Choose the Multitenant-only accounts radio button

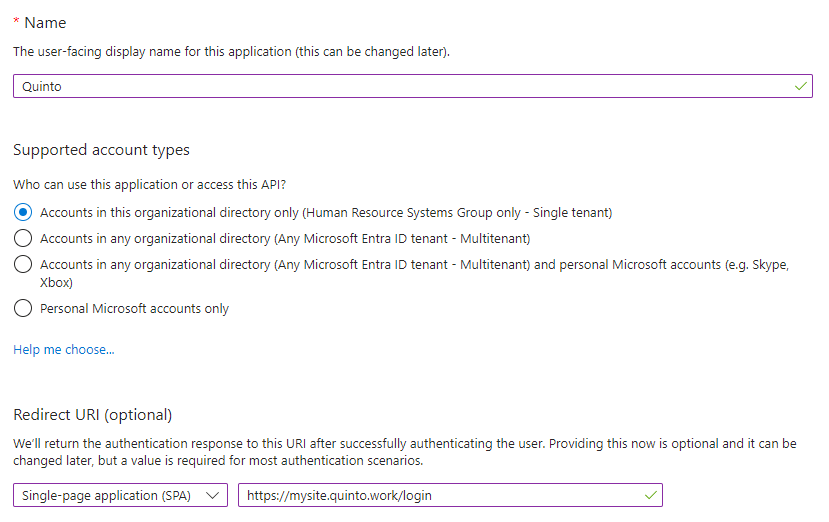click(x=23, y=238)
